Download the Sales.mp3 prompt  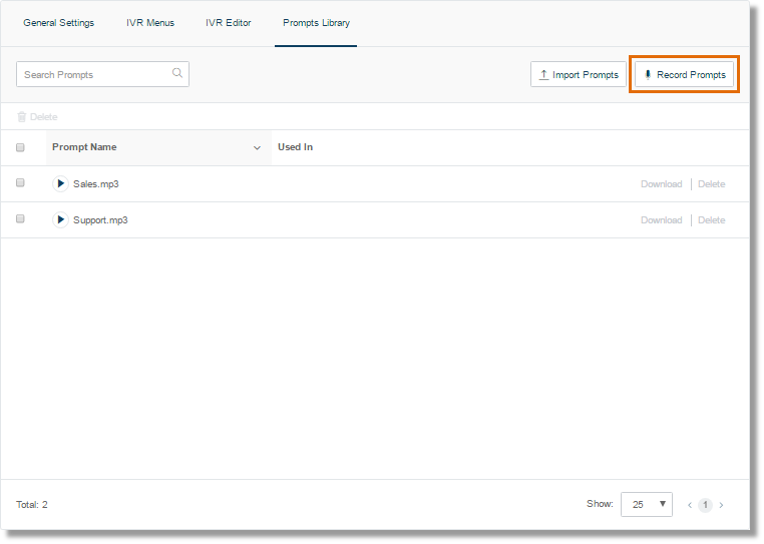coord(661,184)
